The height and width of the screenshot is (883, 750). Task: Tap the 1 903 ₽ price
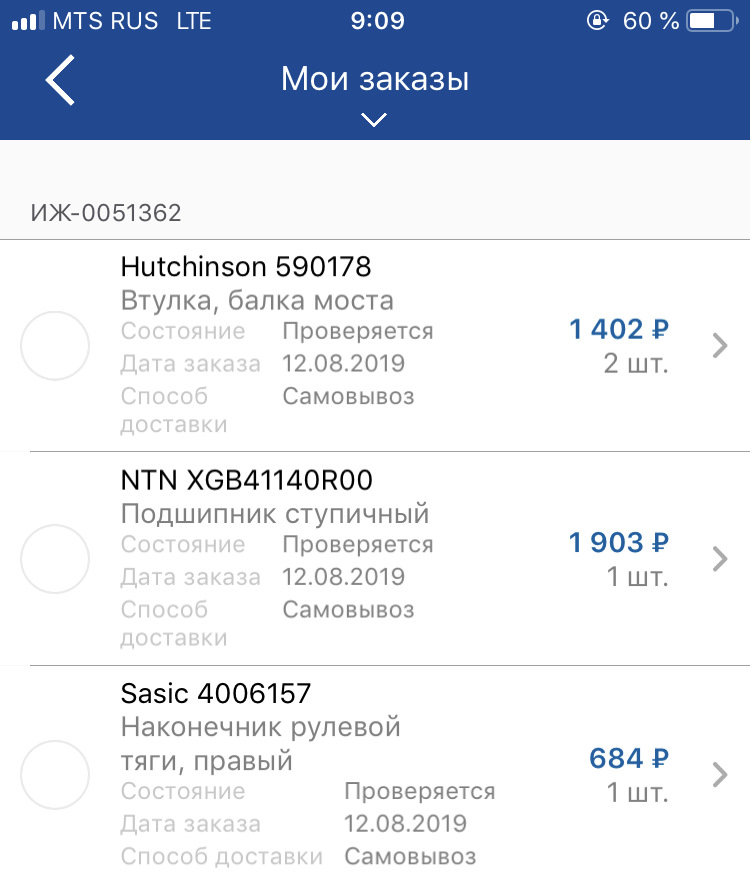pos(619,543)
